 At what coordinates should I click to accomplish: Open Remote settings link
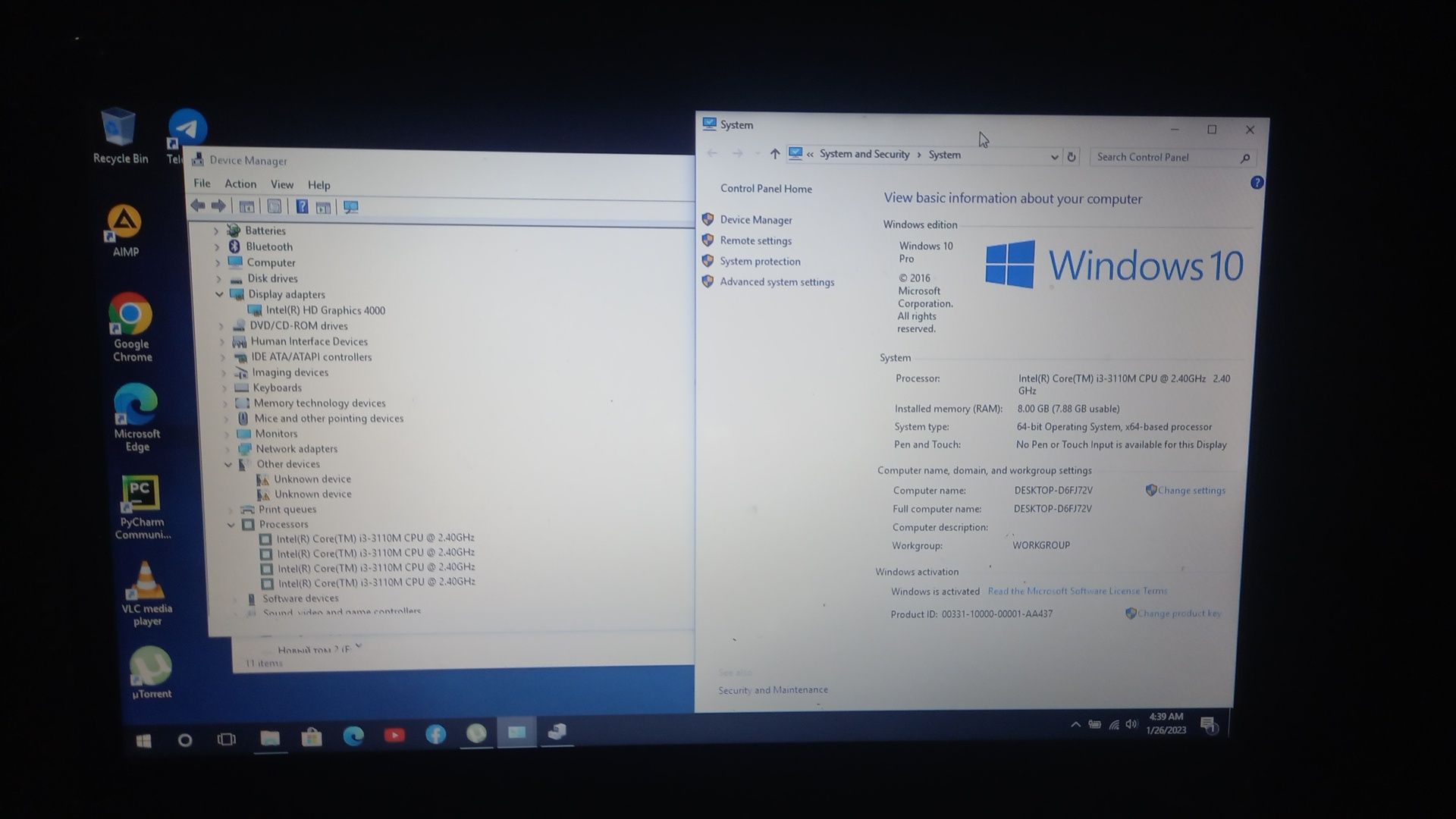tap(756, 240)
